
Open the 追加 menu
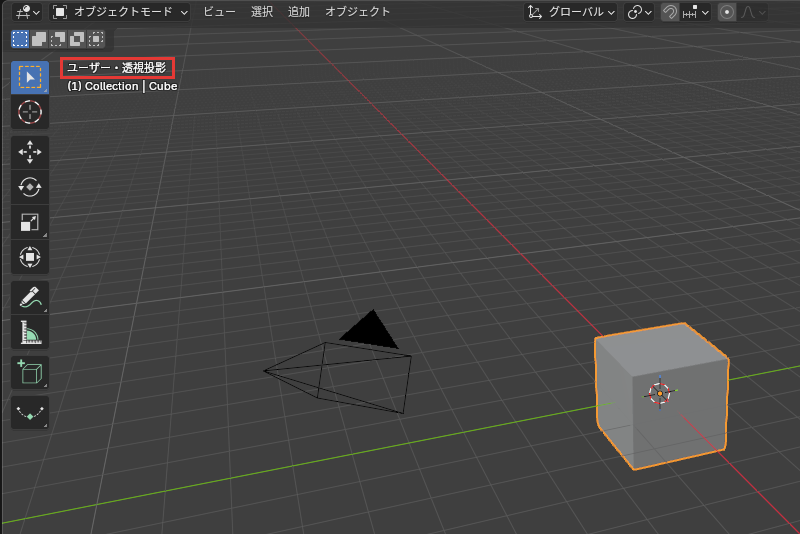[298, 12]
